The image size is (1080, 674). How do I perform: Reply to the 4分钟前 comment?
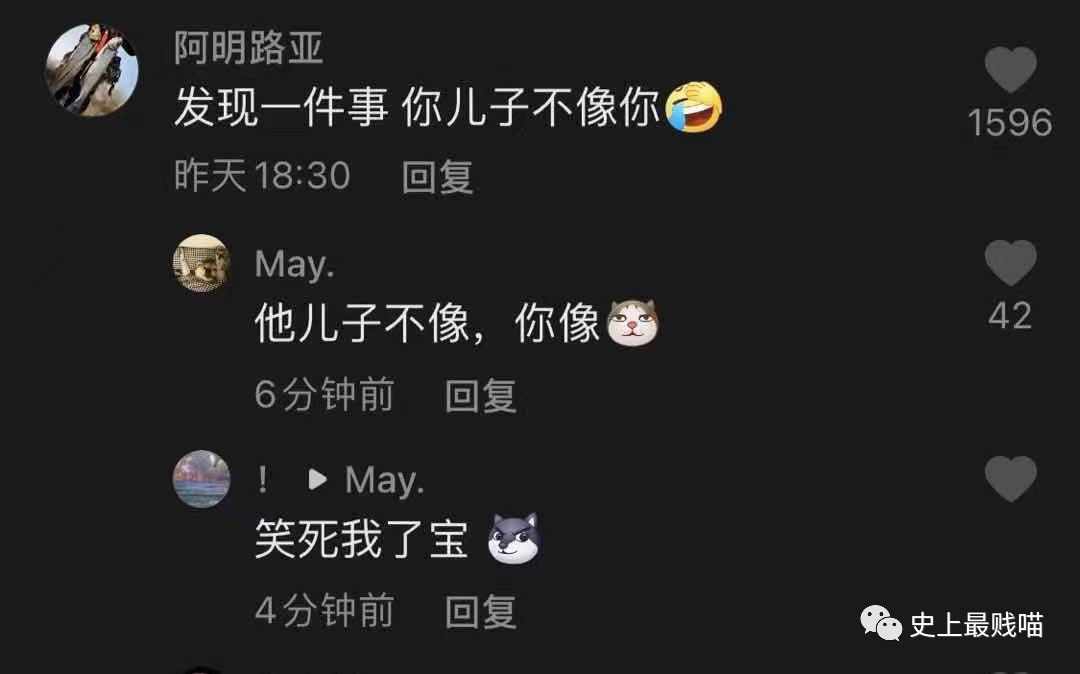481,611
